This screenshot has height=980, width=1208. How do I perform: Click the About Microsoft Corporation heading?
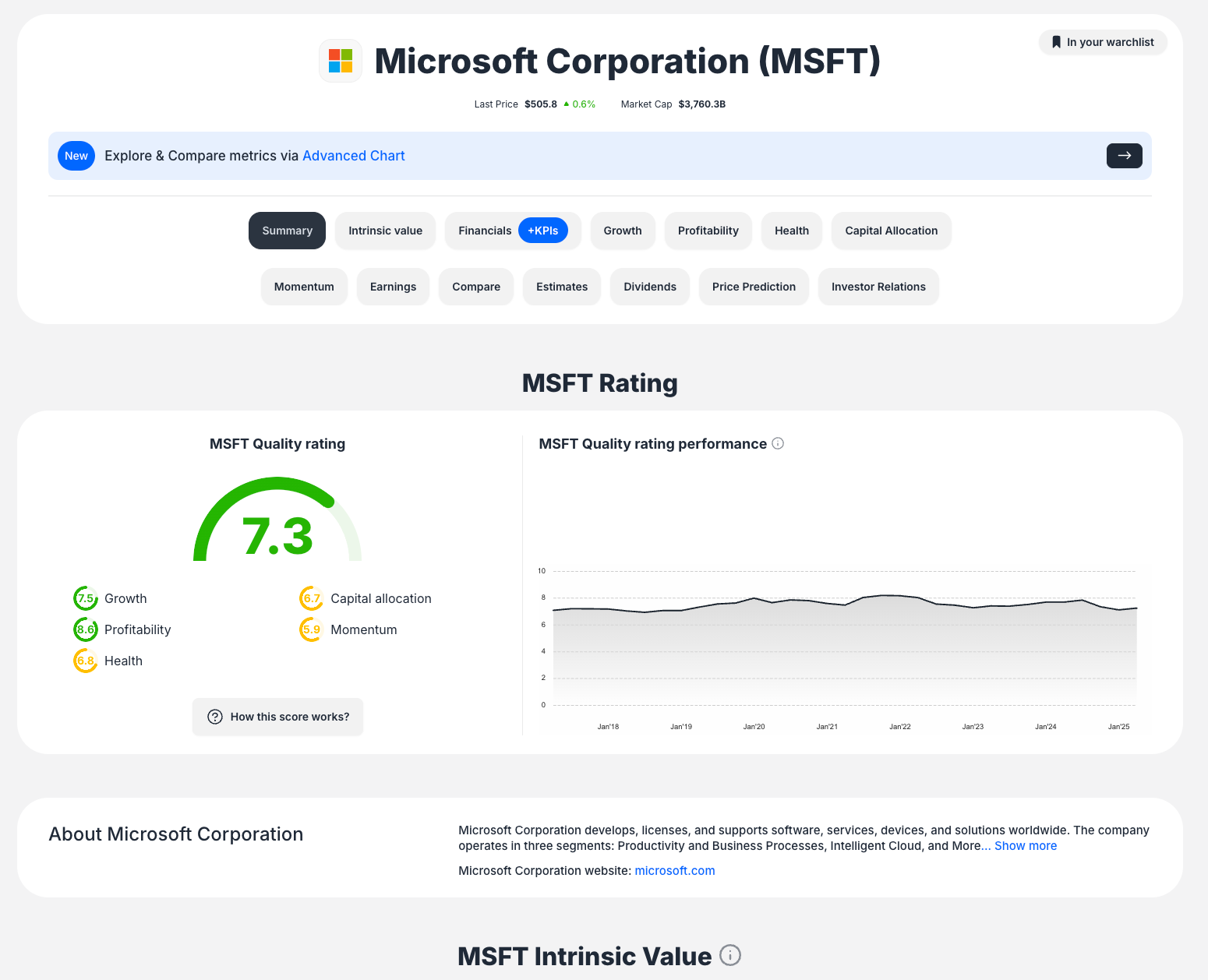pyautogui.click(x=176, y=834)
